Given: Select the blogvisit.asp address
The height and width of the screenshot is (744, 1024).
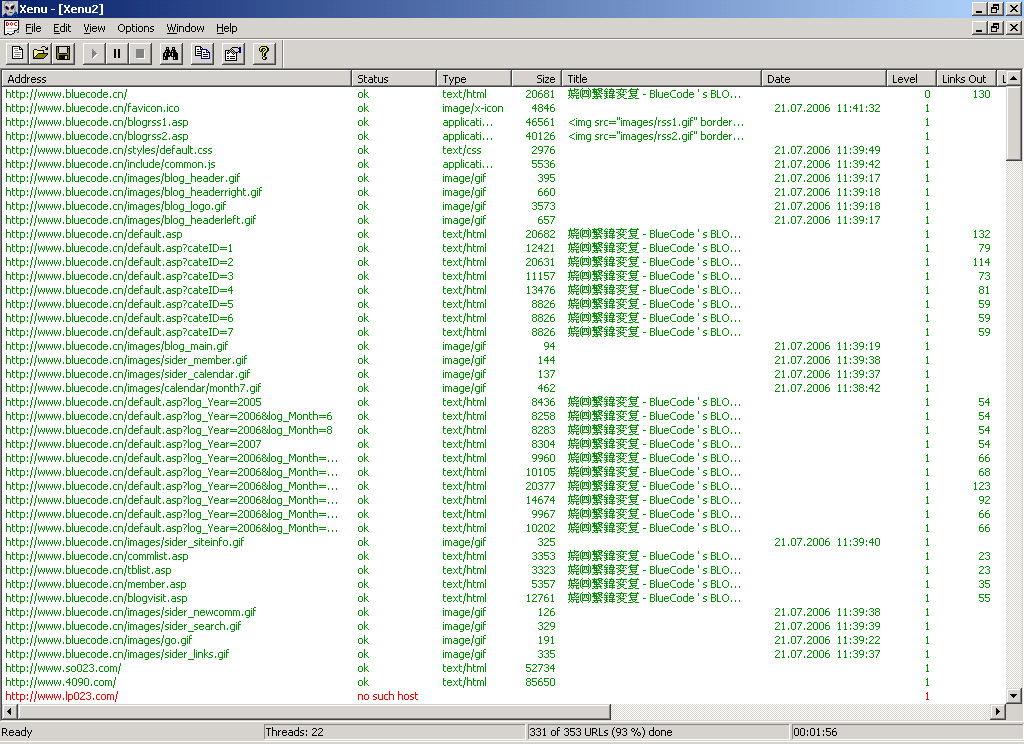Looking at the screenshot, I should tap(97, 598).
